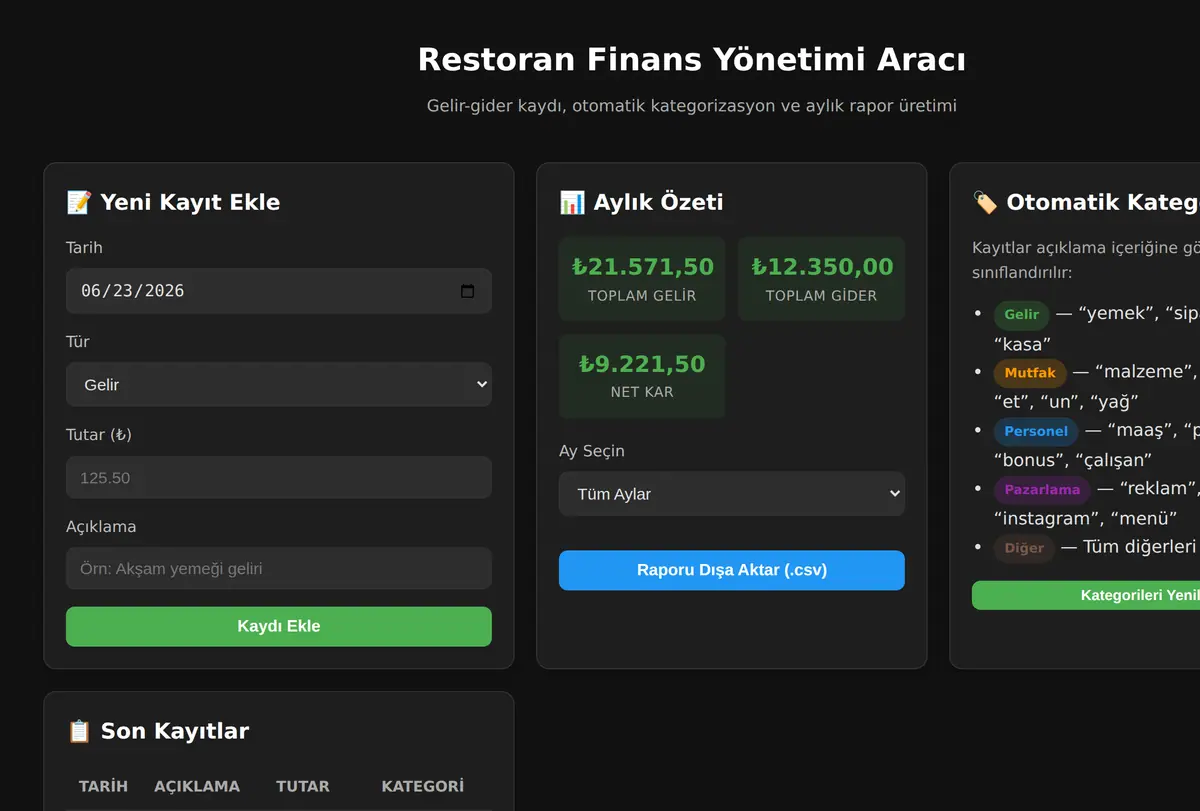Click the bar chart icon beside Aylık Özeti
Viewport: 1200px width, 811px height.
click(x=572, y=202)
